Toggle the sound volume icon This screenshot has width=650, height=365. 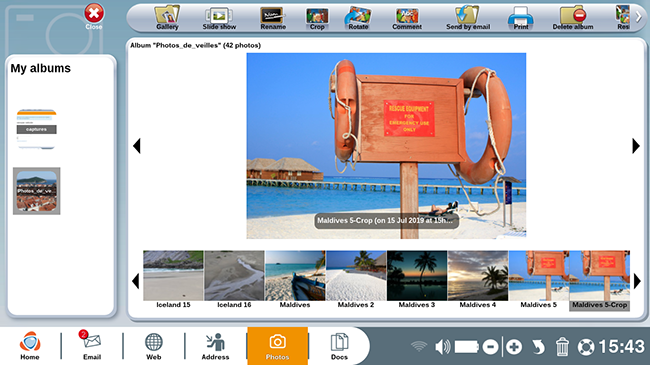point(442,346)
